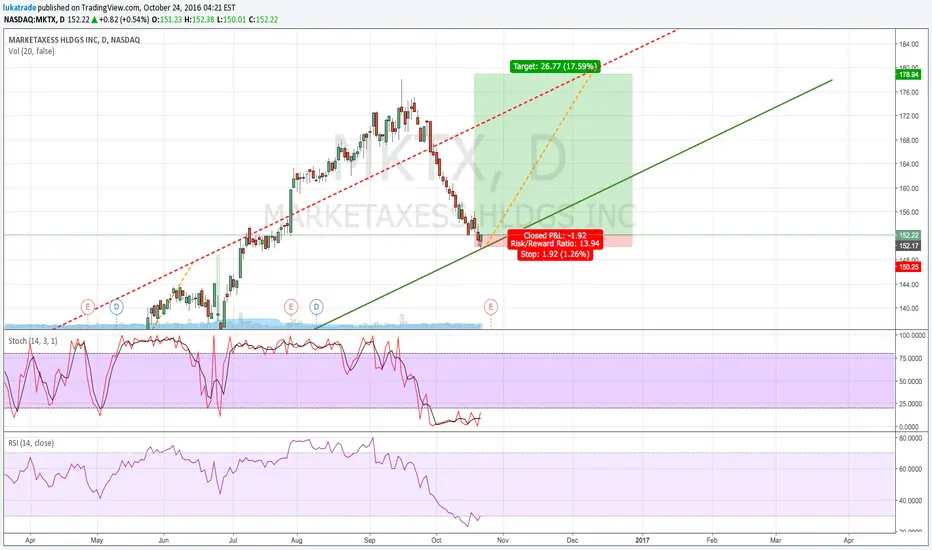
Task: Click the Dec label on time axis
Action: click(572, 540)
